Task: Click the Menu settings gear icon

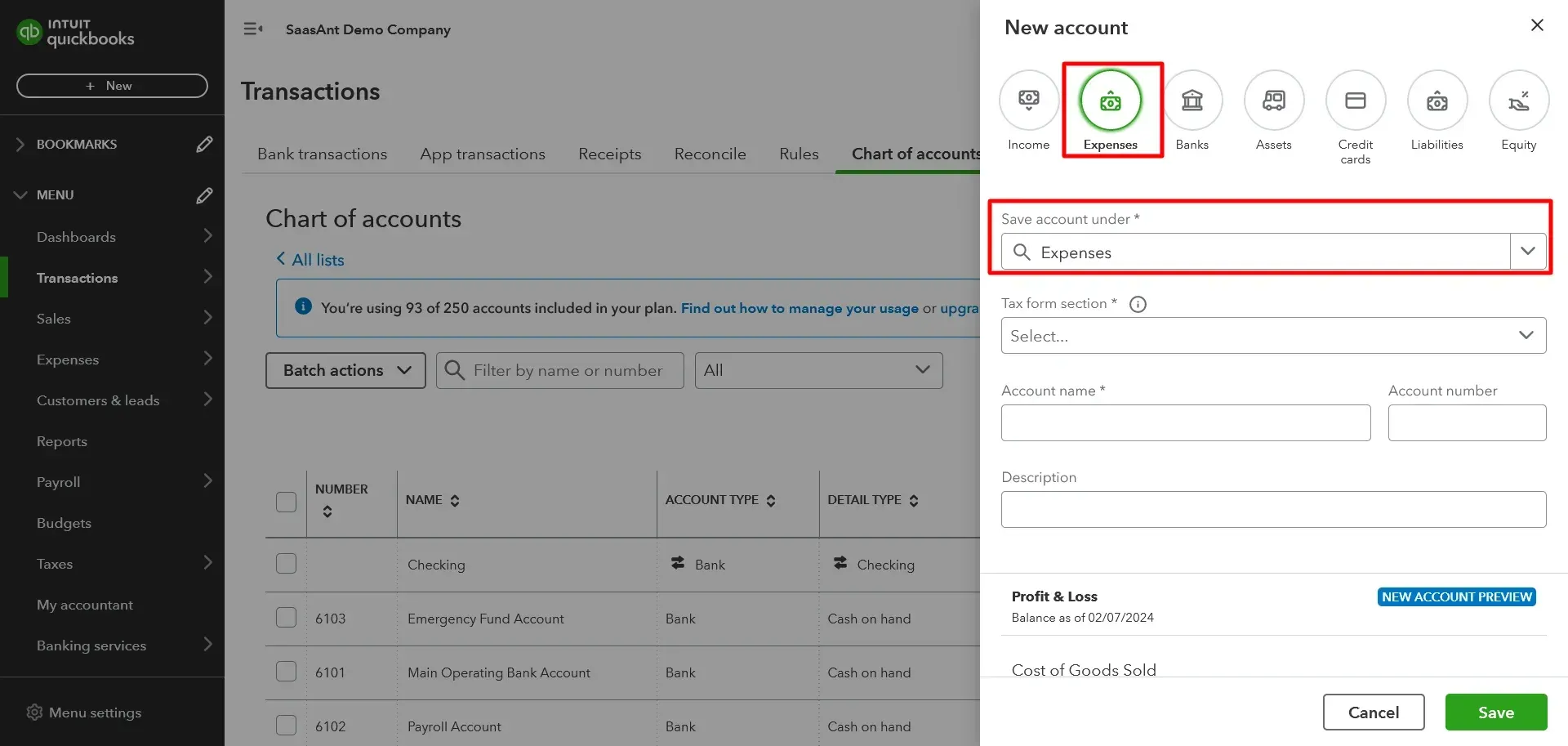Action: click(x=34, y=712)
